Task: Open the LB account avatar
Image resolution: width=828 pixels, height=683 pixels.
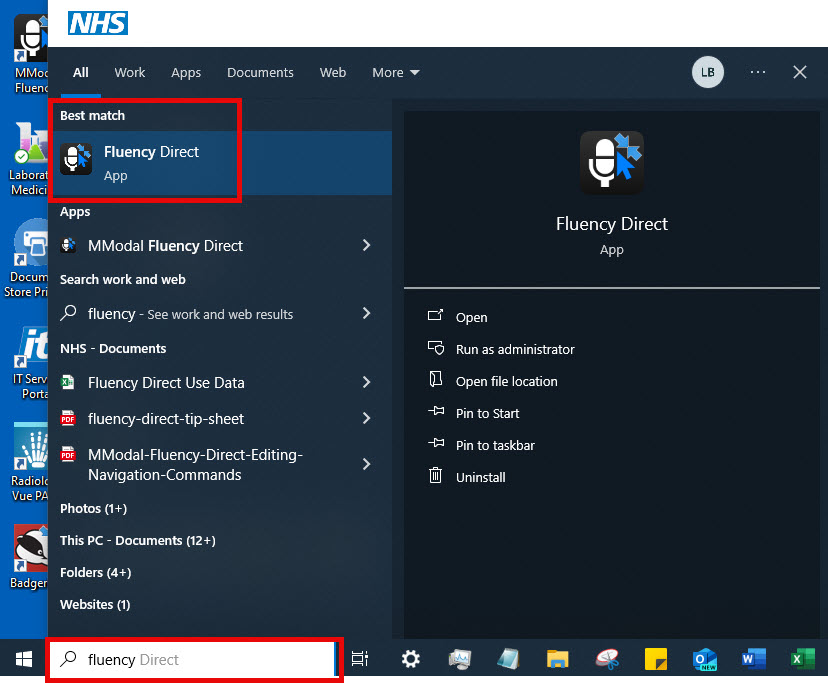Action: pyautogui.click(x=708, y=72)
